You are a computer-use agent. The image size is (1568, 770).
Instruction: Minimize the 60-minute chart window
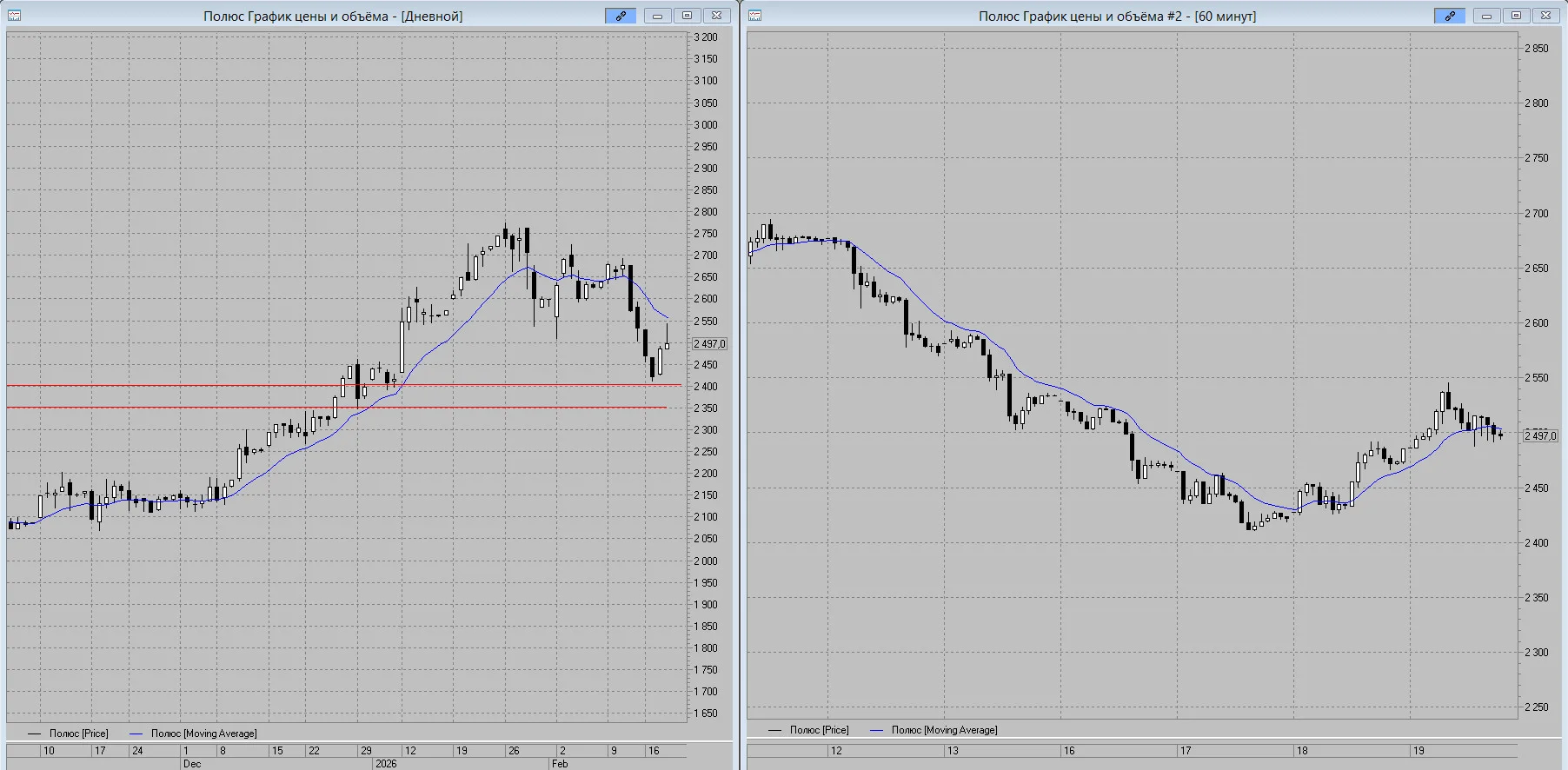1486,16
